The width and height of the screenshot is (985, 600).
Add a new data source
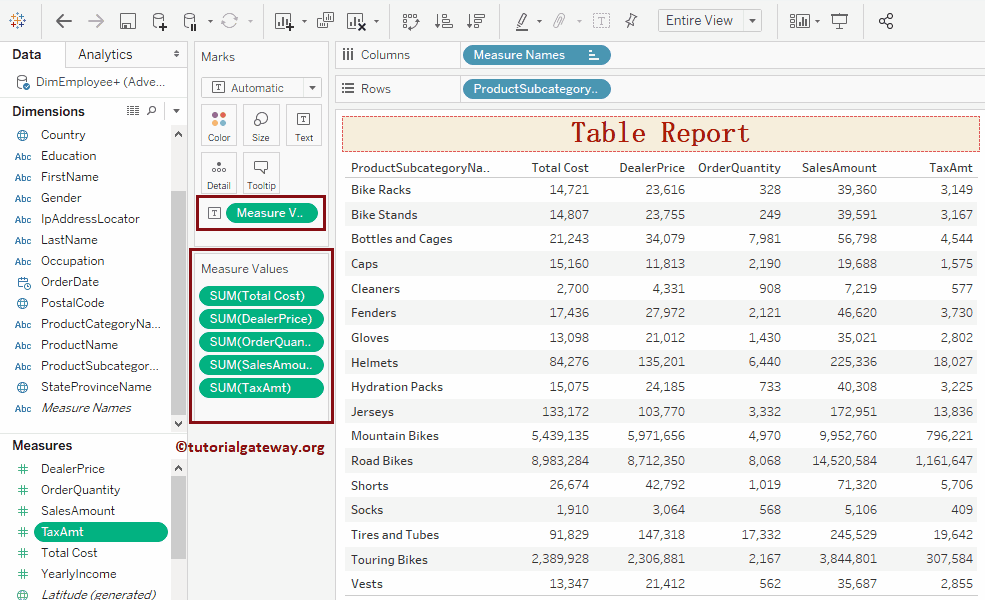point(159,21)
